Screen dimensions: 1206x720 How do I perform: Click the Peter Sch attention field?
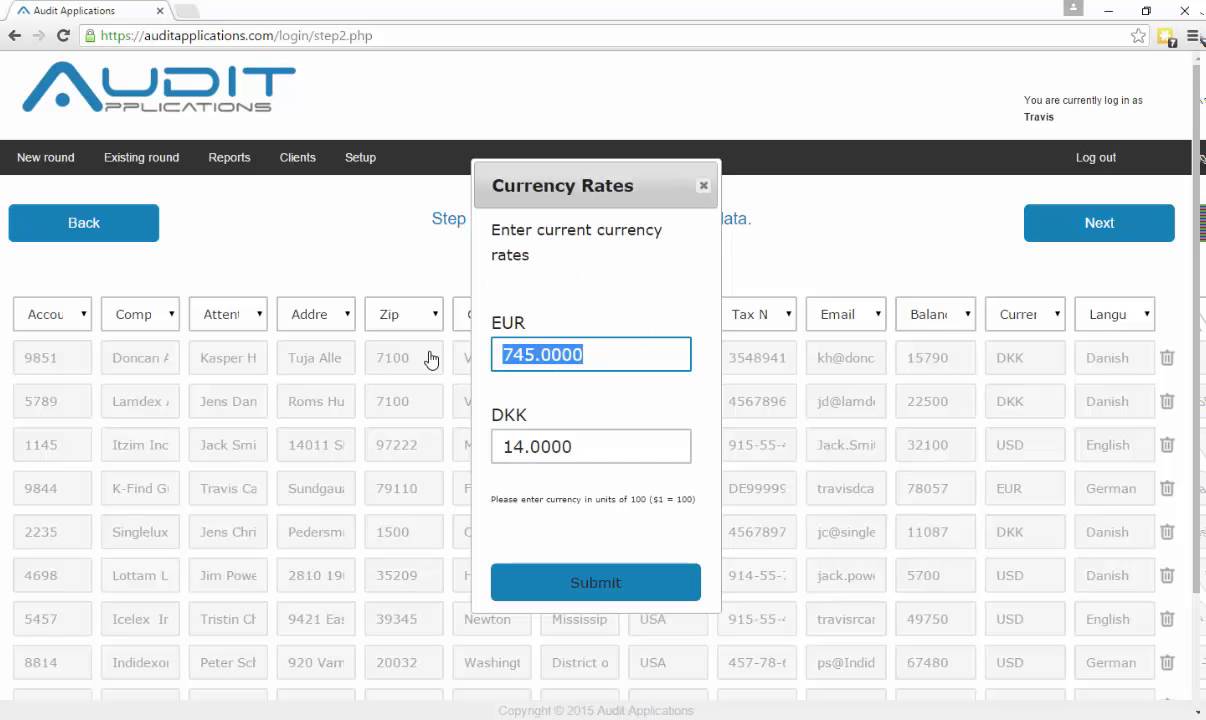228,662
